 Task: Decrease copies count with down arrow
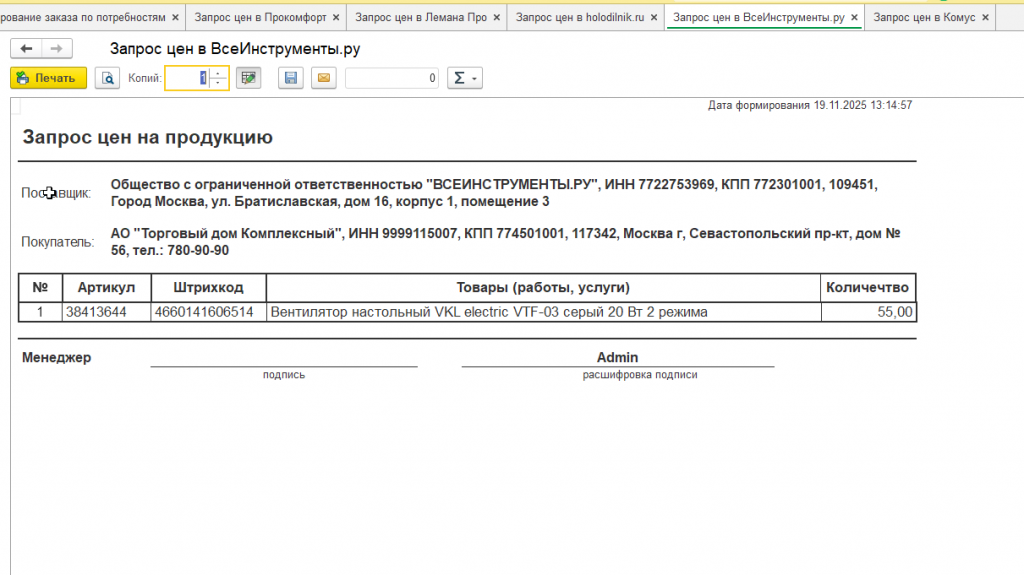pos(218,84)
